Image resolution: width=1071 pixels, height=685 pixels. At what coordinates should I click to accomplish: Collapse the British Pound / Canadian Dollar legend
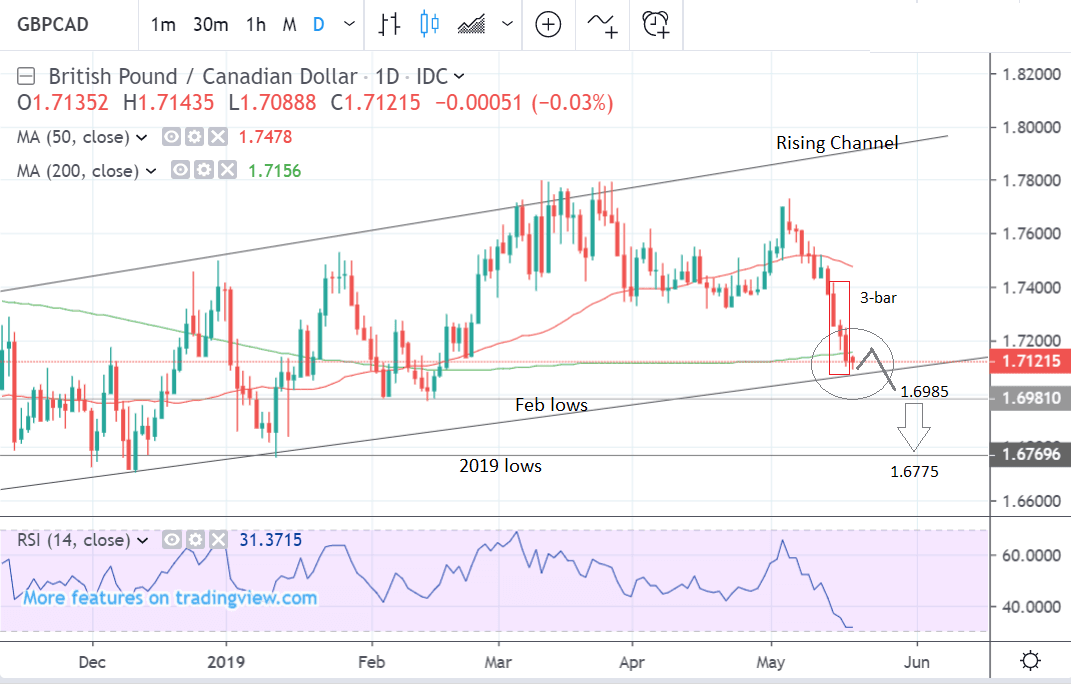(x=27, y=76)
